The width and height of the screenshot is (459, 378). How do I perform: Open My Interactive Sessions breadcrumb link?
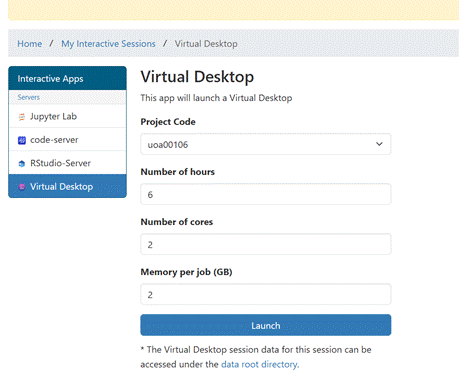108,44
